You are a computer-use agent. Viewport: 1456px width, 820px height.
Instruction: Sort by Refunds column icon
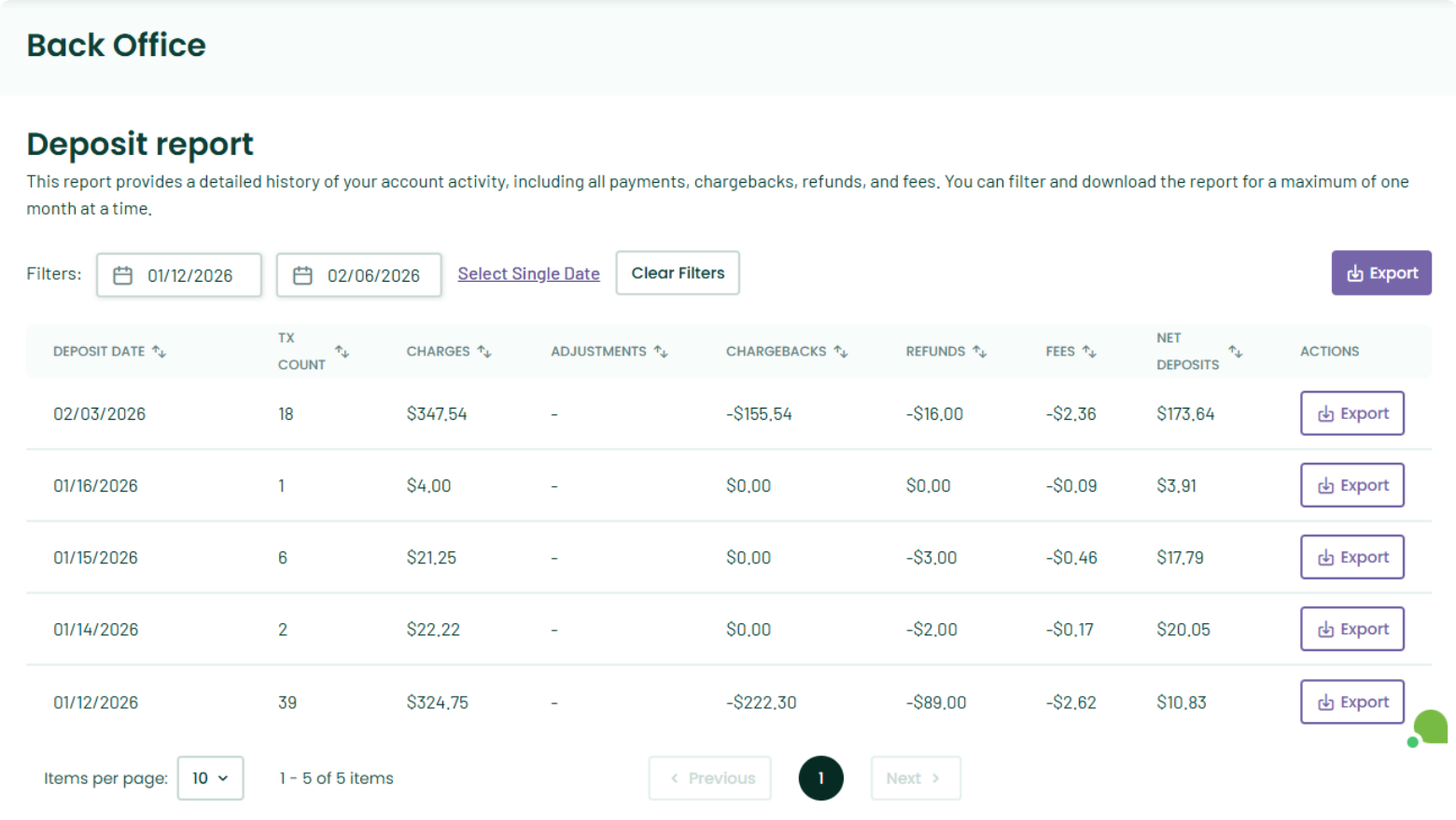click(x=979, y=352)
